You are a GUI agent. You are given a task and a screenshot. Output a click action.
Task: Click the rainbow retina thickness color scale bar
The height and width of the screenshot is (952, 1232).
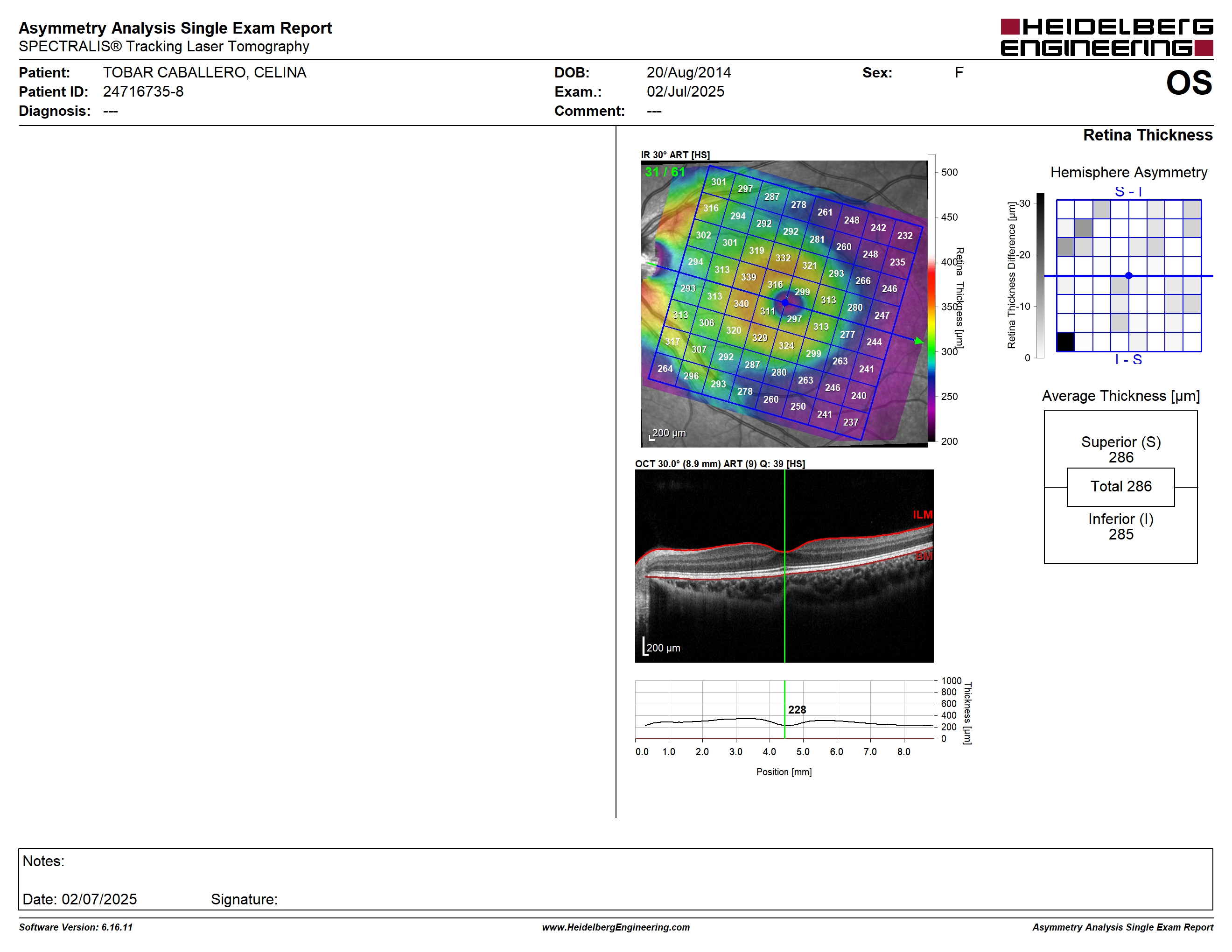pos(931,298)
